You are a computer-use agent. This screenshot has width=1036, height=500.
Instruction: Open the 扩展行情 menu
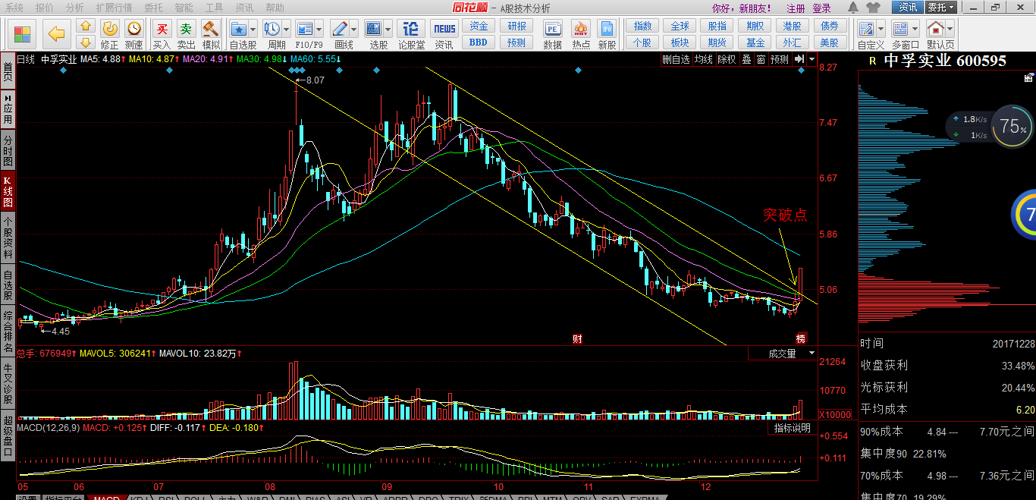(114, 8)
